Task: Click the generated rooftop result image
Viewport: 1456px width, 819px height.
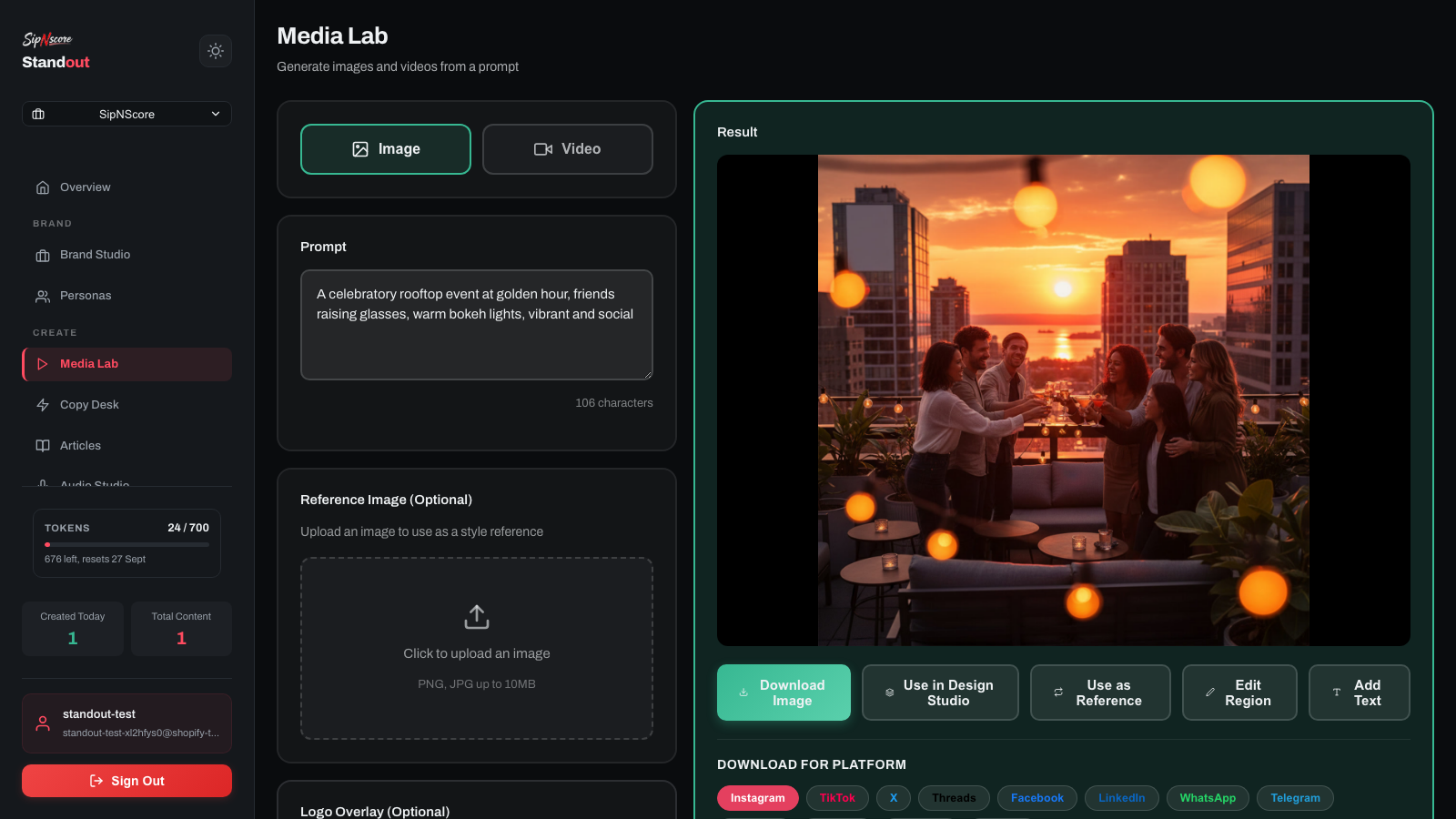Action: (x=1064, y=400)
